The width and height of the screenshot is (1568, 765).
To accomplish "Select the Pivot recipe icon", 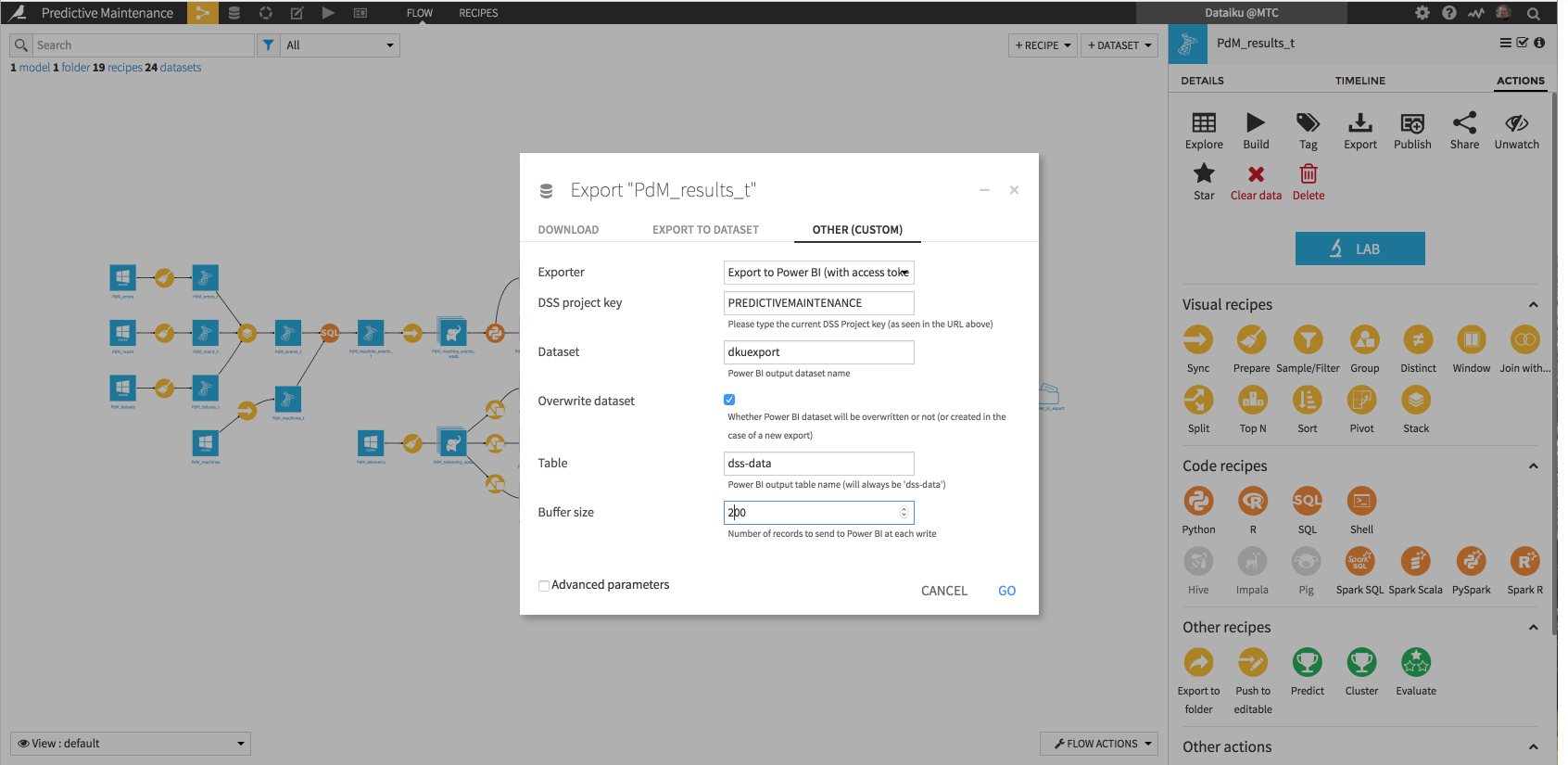I will [1361, 401].
